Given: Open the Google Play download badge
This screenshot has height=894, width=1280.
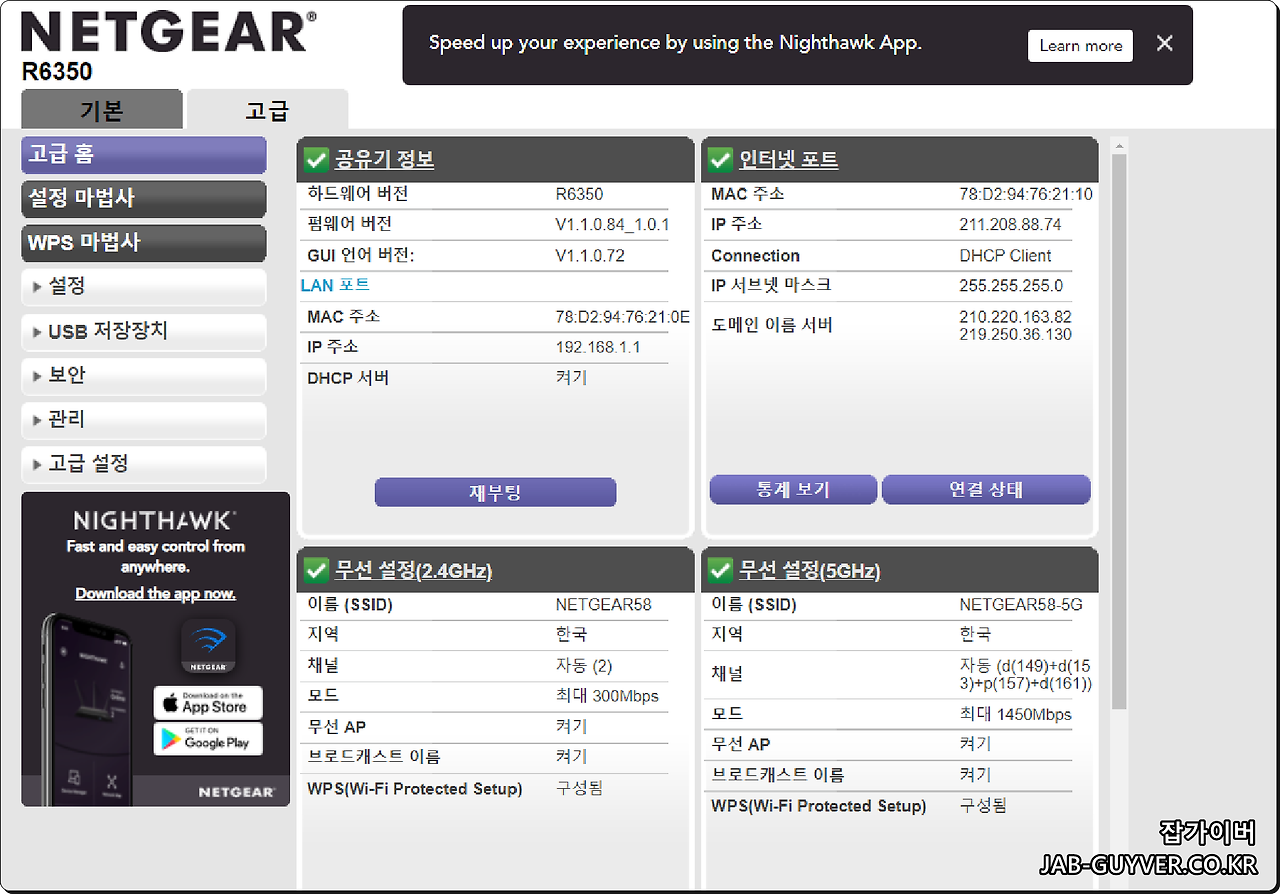Looking at the screenshot, I should (208, 739).
